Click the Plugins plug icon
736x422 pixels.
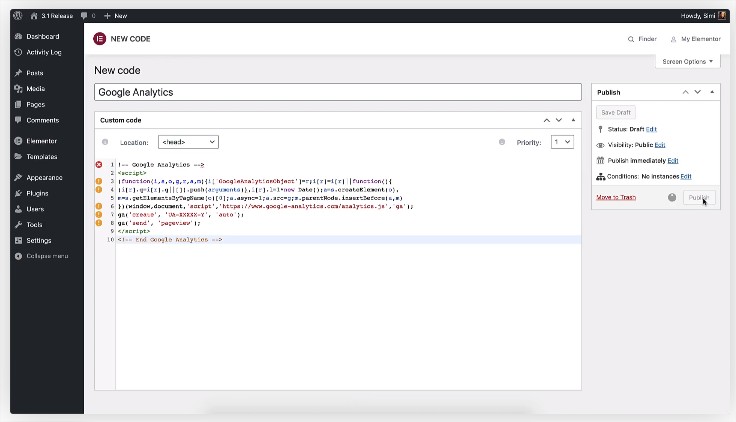18,193
